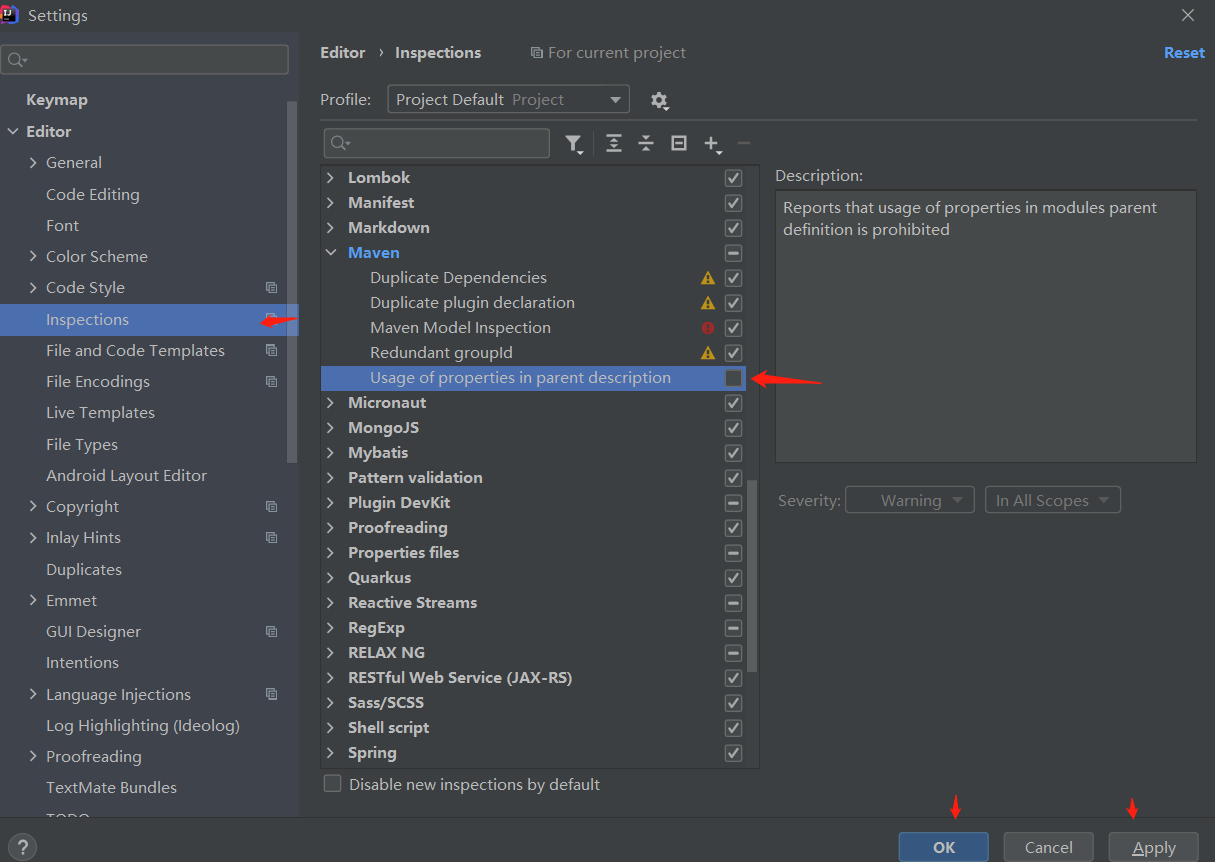
Task: Open Log Highlighting (Ideolog) settings
Action: (x=143, y=726)
